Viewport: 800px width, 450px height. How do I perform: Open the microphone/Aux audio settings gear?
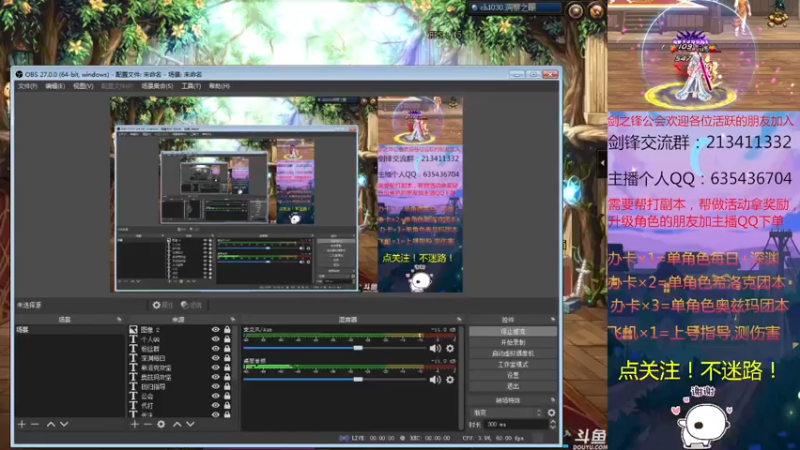coord(450,348)
